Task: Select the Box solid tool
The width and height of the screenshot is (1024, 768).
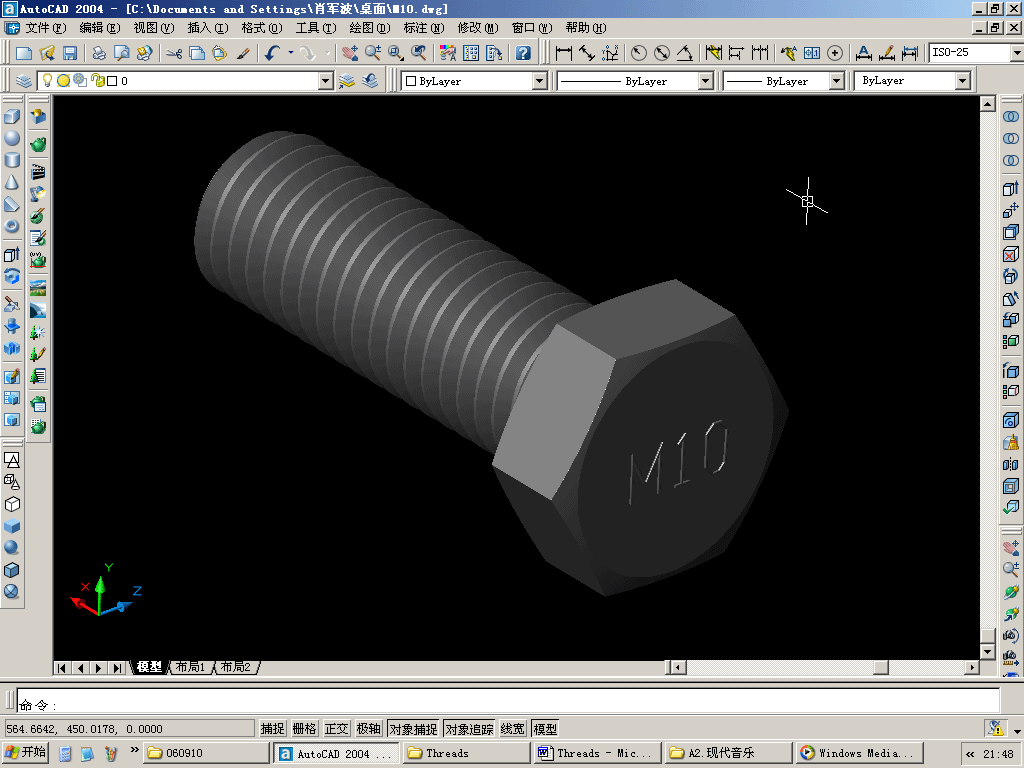Action: [12, 117]
